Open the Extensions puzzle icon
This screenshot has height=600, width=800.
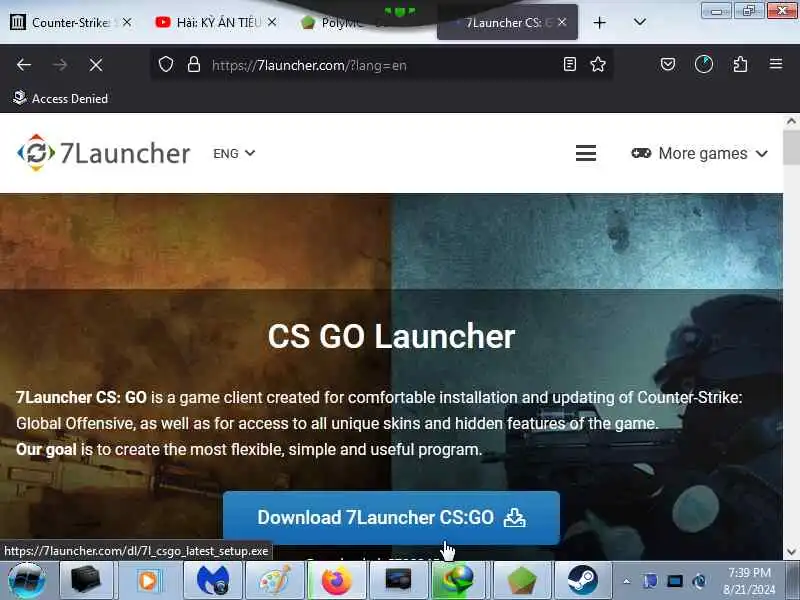click(x=740, y=64)
